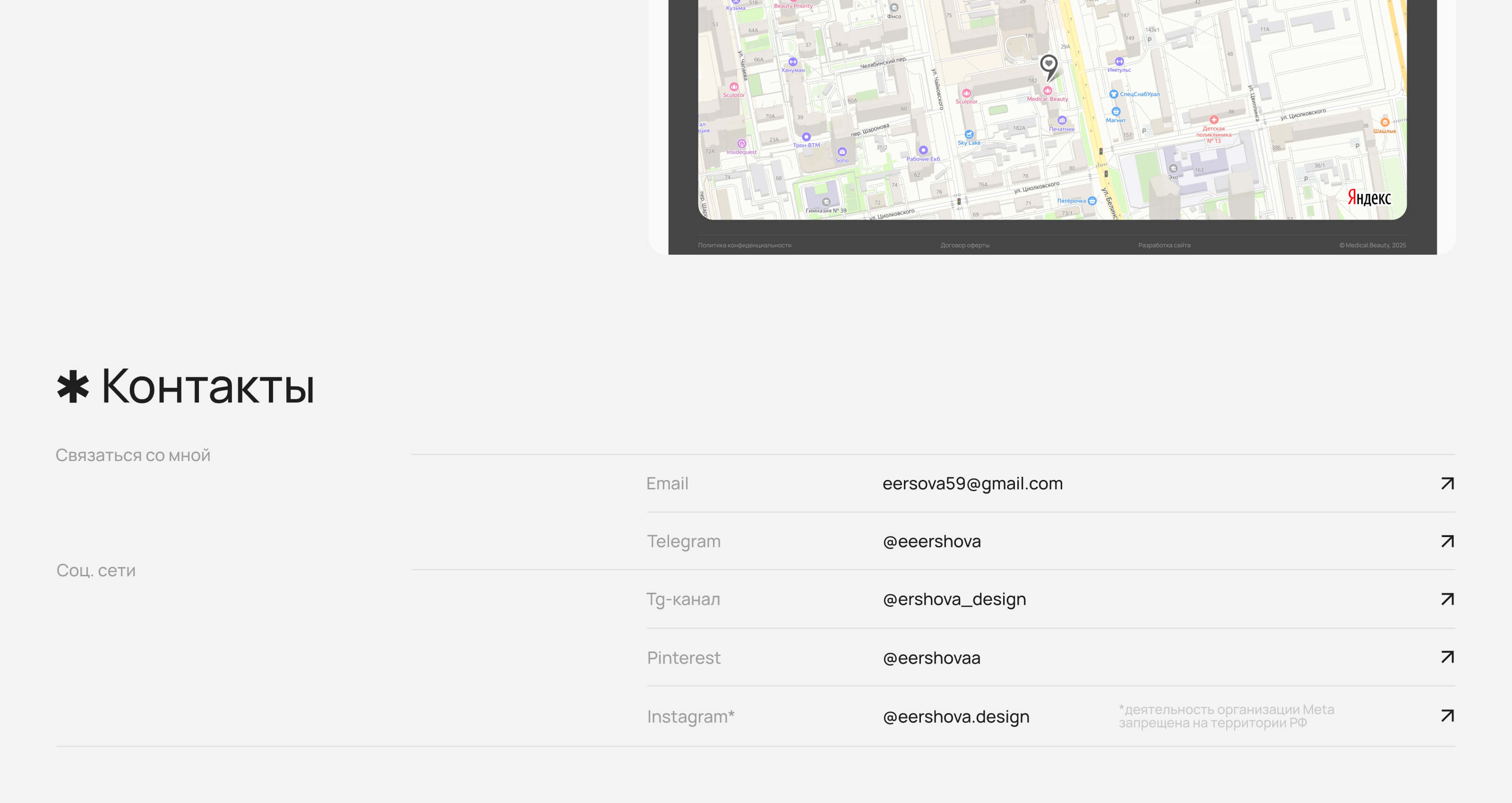Open the Telegram handle @eeershova
Screen dimensions: 1512x803
pyautogui.click(x=931, y=541)
